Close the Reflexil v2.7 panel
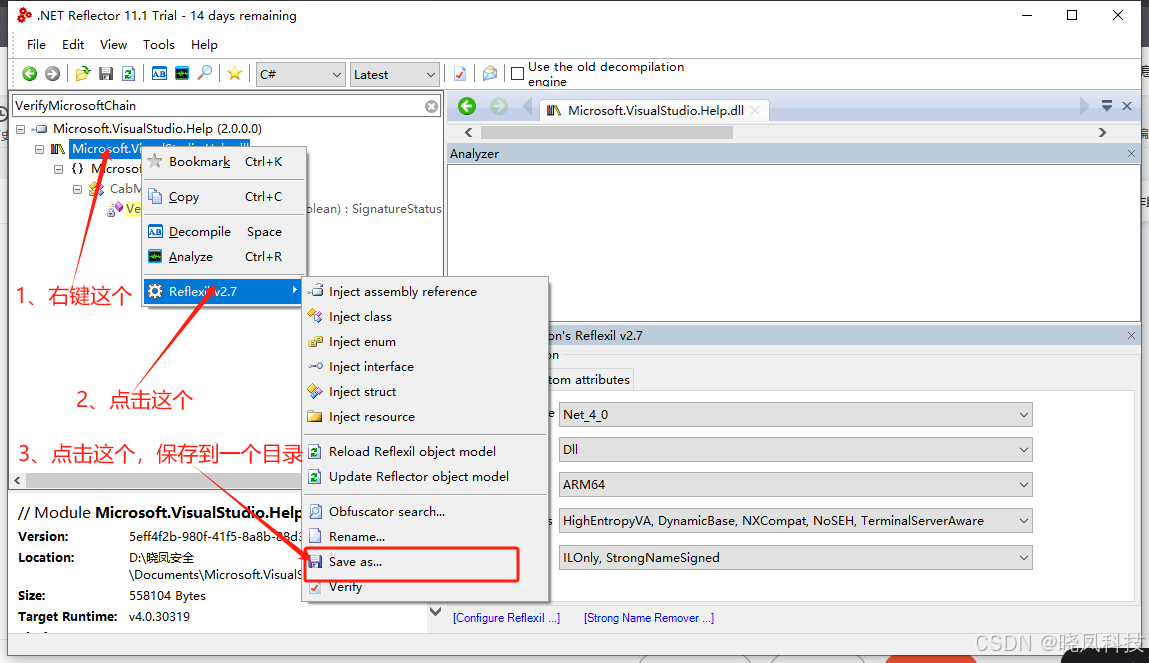Viewport: 1149px width, 663px height. tap(1131, 336)
